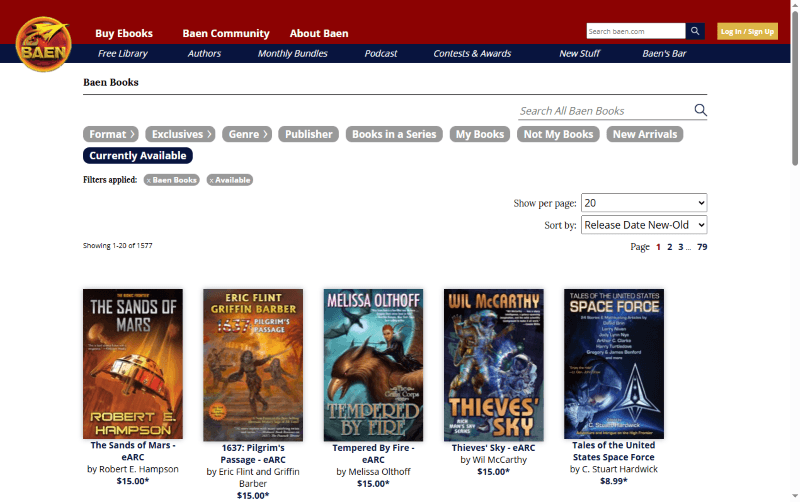Screen dimensions: 800x502
Task: Jump to results page 79
Action: click(702, 247)
